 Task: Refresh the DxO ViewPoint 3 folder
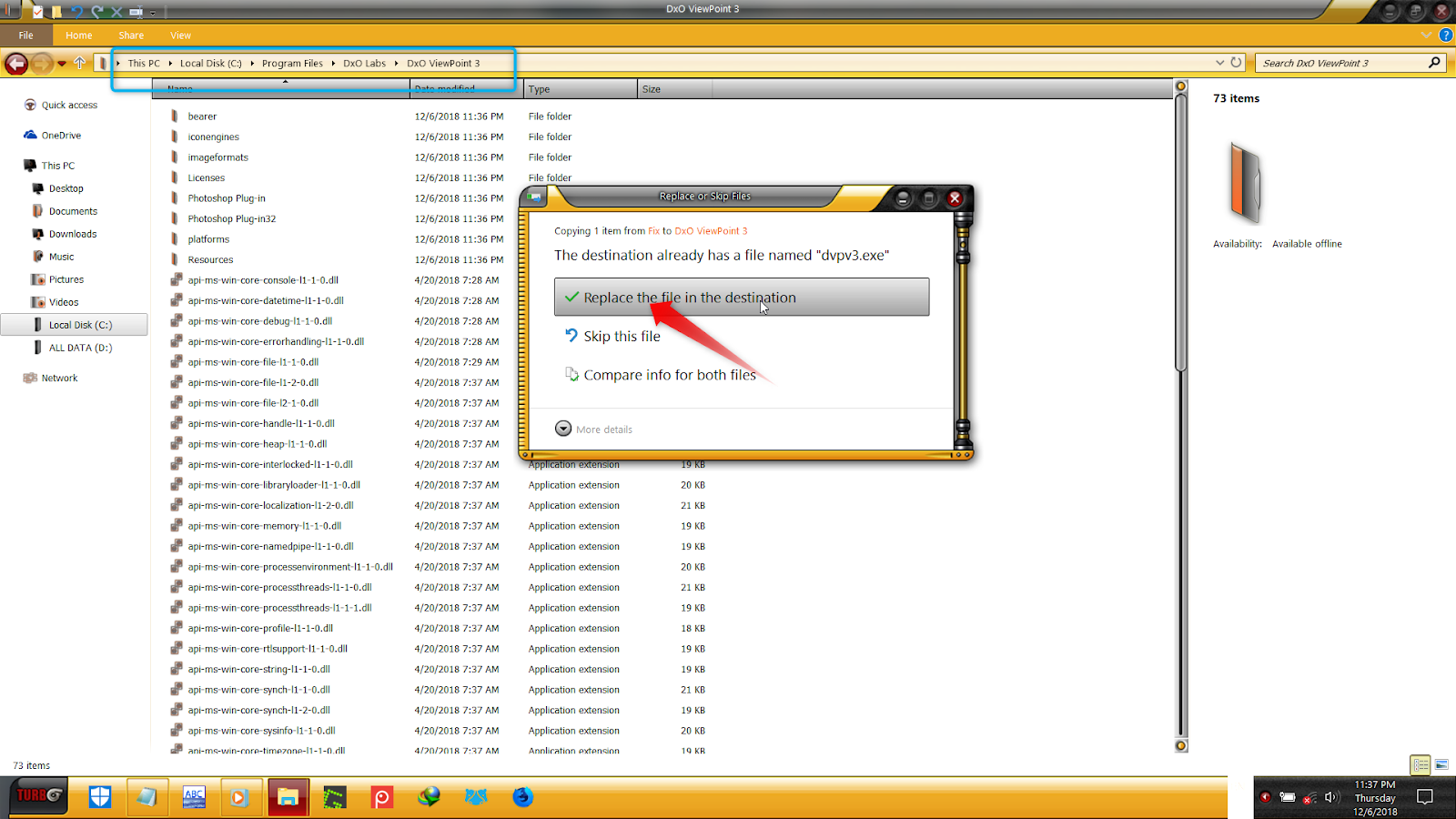1236,63
